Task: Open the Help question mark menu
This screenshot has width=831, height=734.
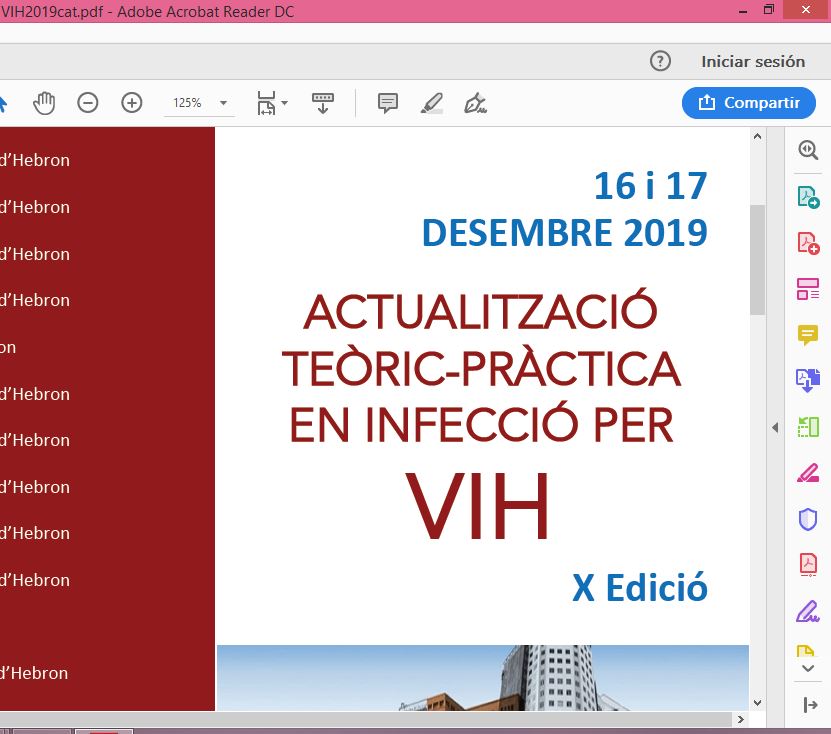Action: coord(660,61)
